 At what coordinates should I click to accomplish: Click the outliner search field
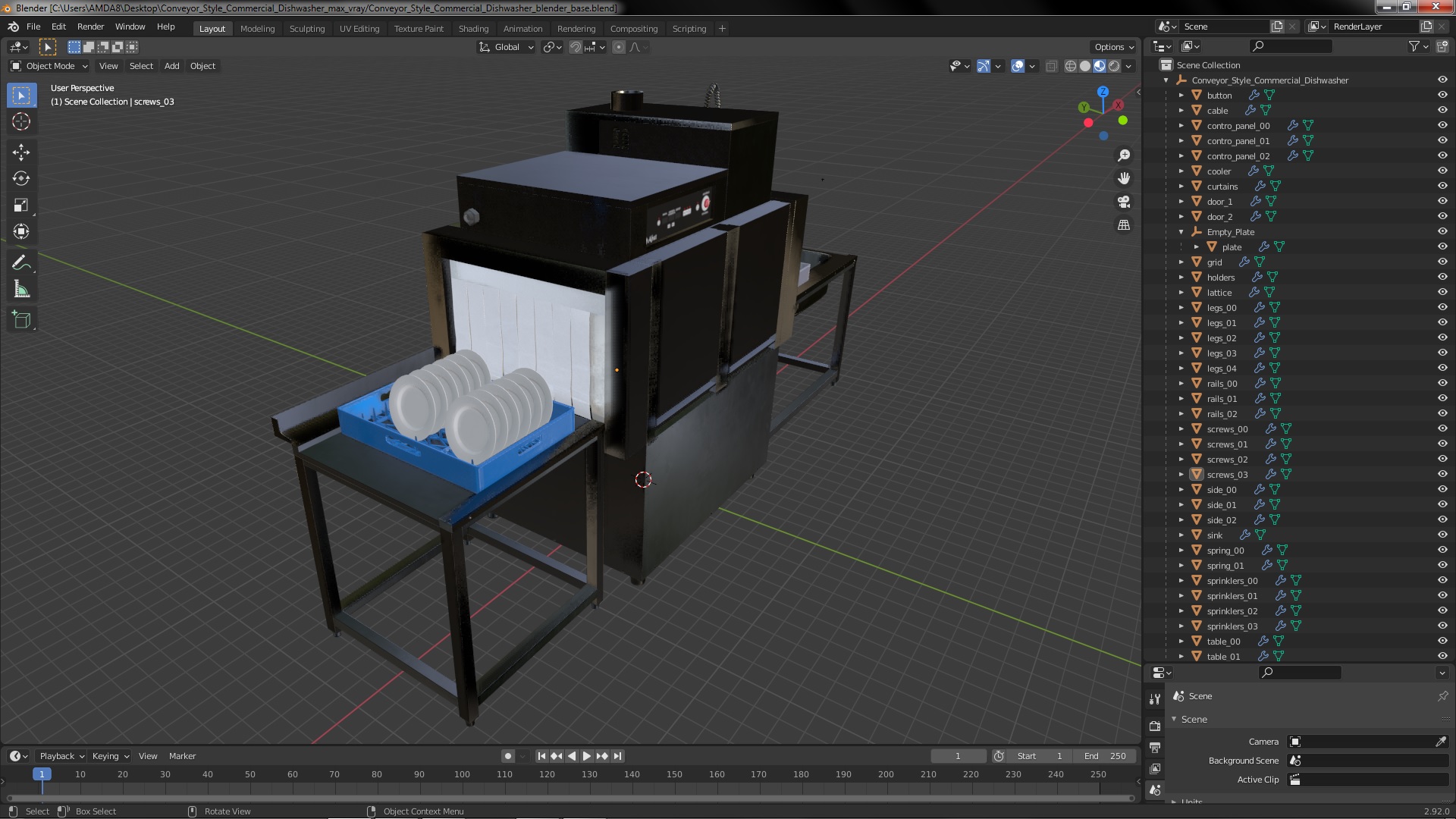[x=1290, y=46]
